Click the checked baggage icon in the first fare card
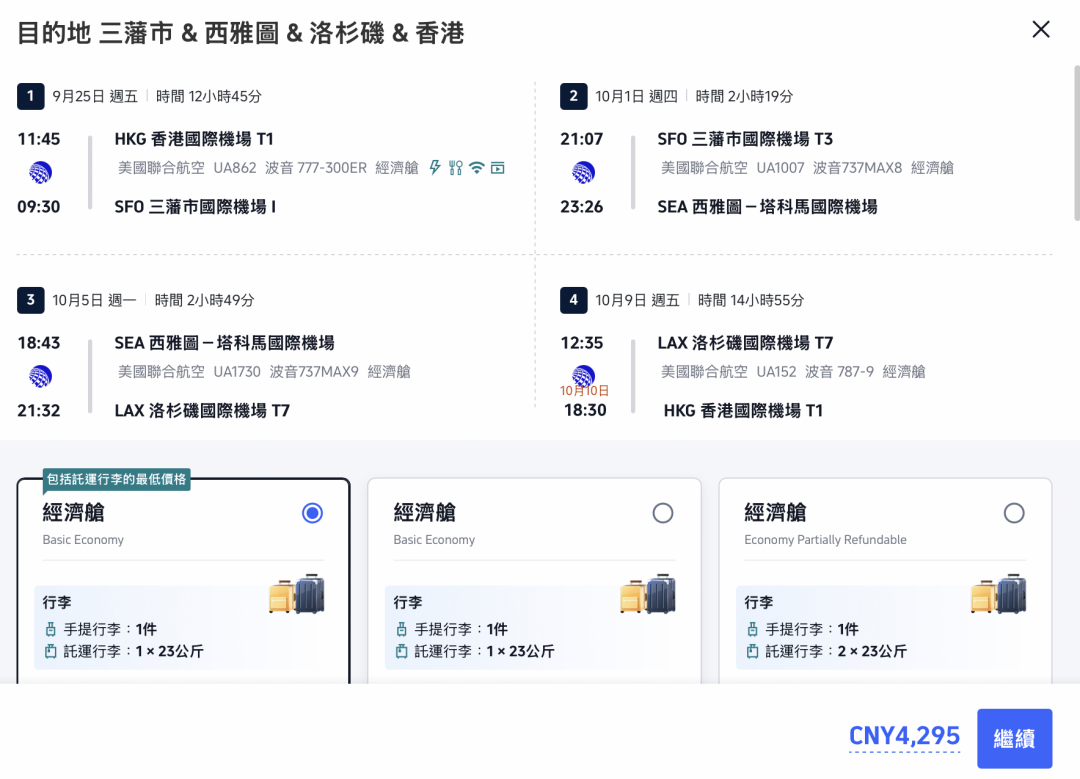The width and height of the screenshot is (1080, 779). point(50,651)
